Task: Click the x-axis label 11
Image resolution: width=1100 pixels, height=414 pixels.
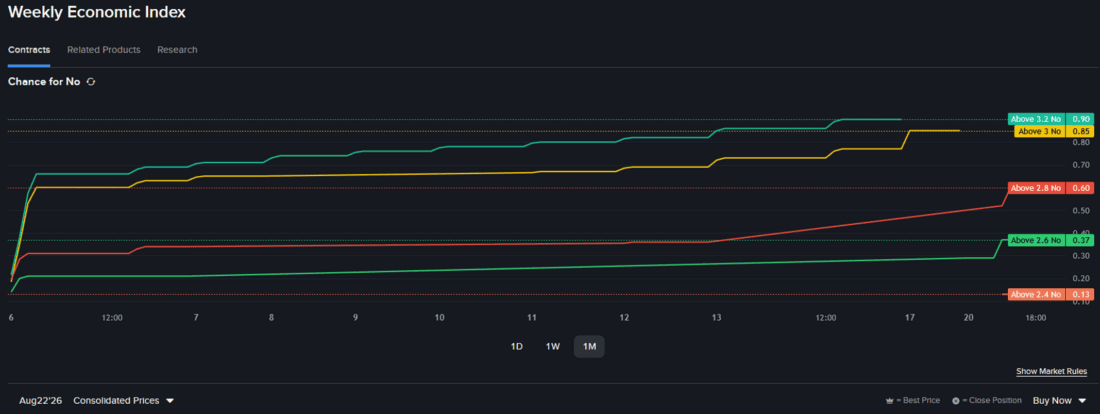Action: [x=532, y=318]
